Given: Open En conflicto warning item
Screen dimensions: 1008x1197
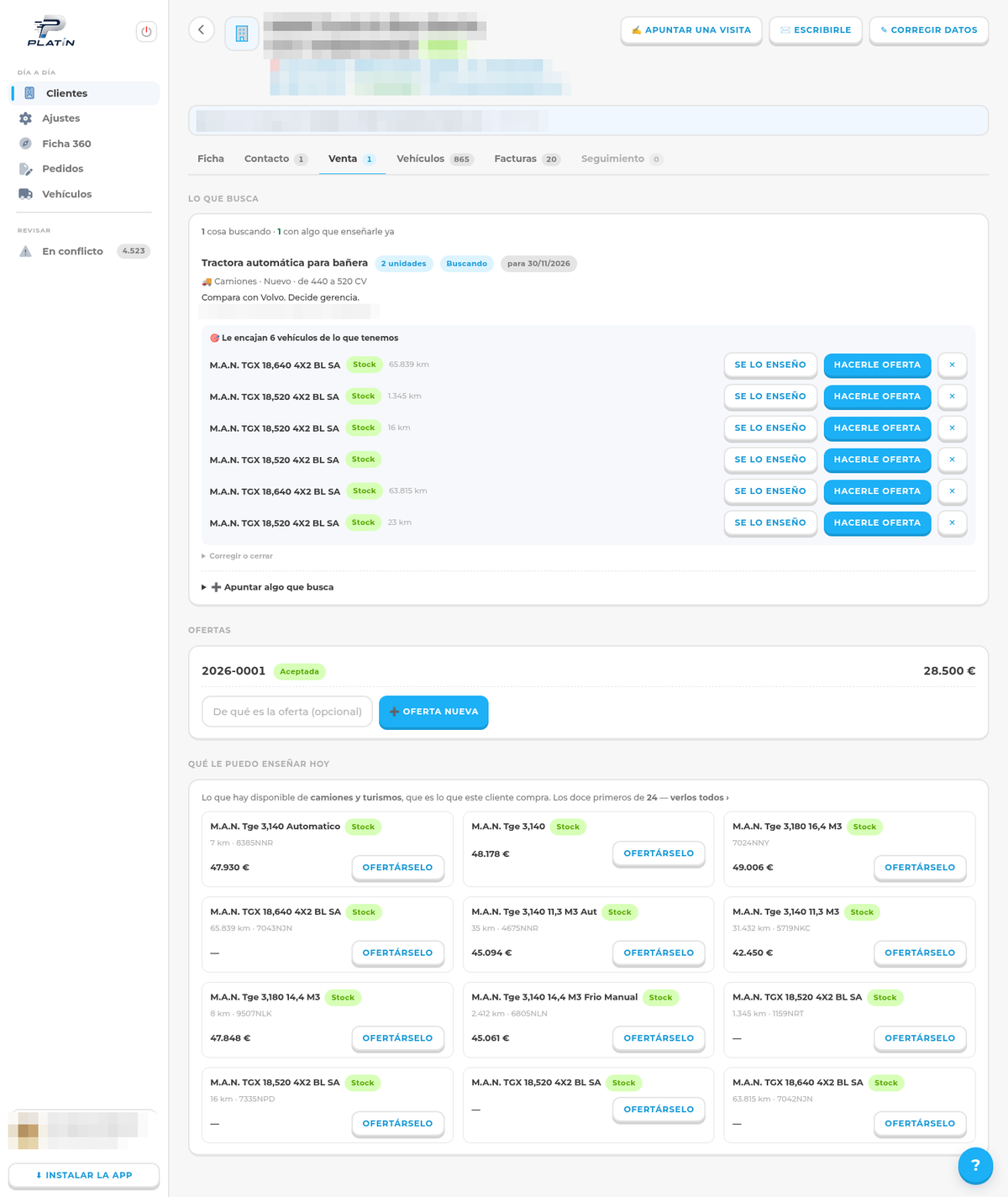Looking at the screenshot, I should coord(85,251).
